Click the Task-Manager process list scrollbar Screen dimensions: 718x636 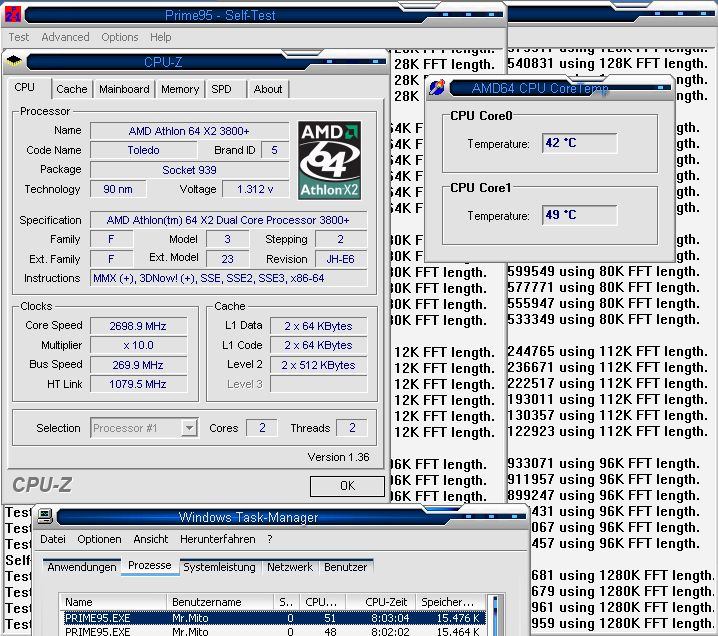pyautogui.click(x=493, y=615)
